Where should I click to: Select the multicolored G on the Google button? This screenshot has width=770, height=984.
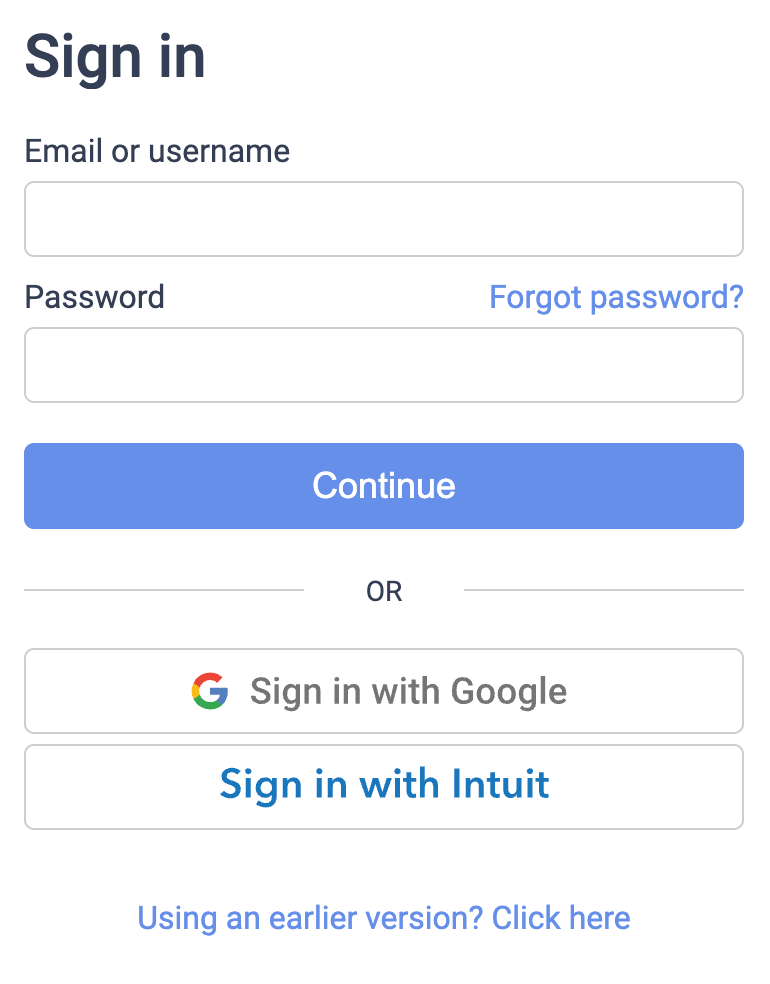(x=207, y=691)
